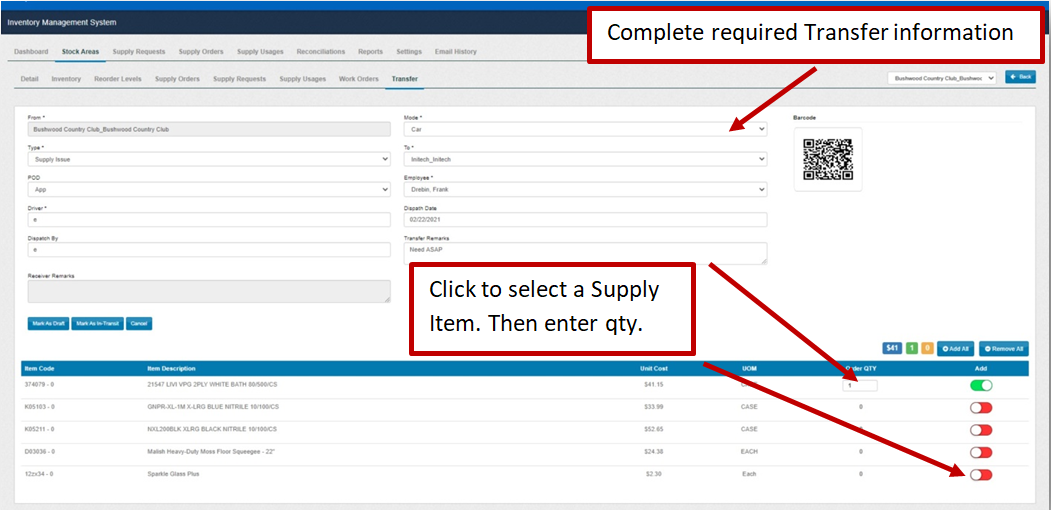Click the Mark As In-Transit button
Image resolution: width=1051 pixels, height=510 pixels.
97,323
